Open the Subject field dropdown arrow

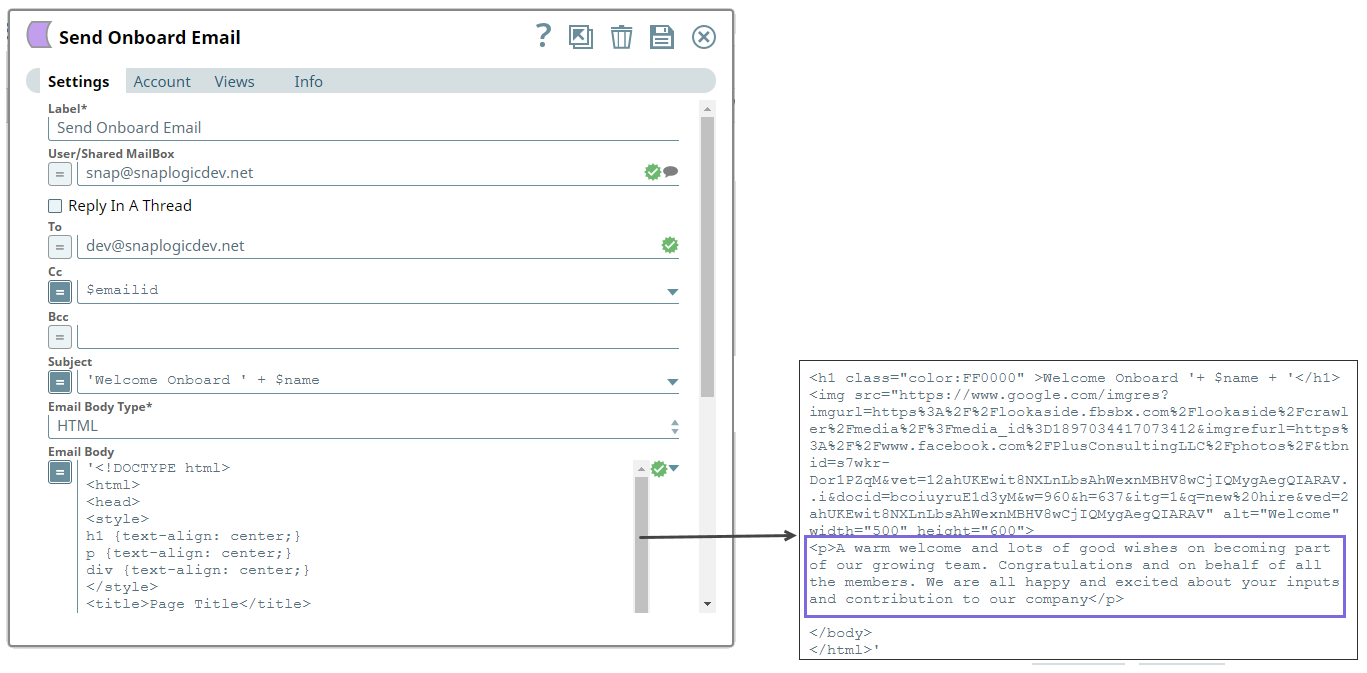pos(672,382)
